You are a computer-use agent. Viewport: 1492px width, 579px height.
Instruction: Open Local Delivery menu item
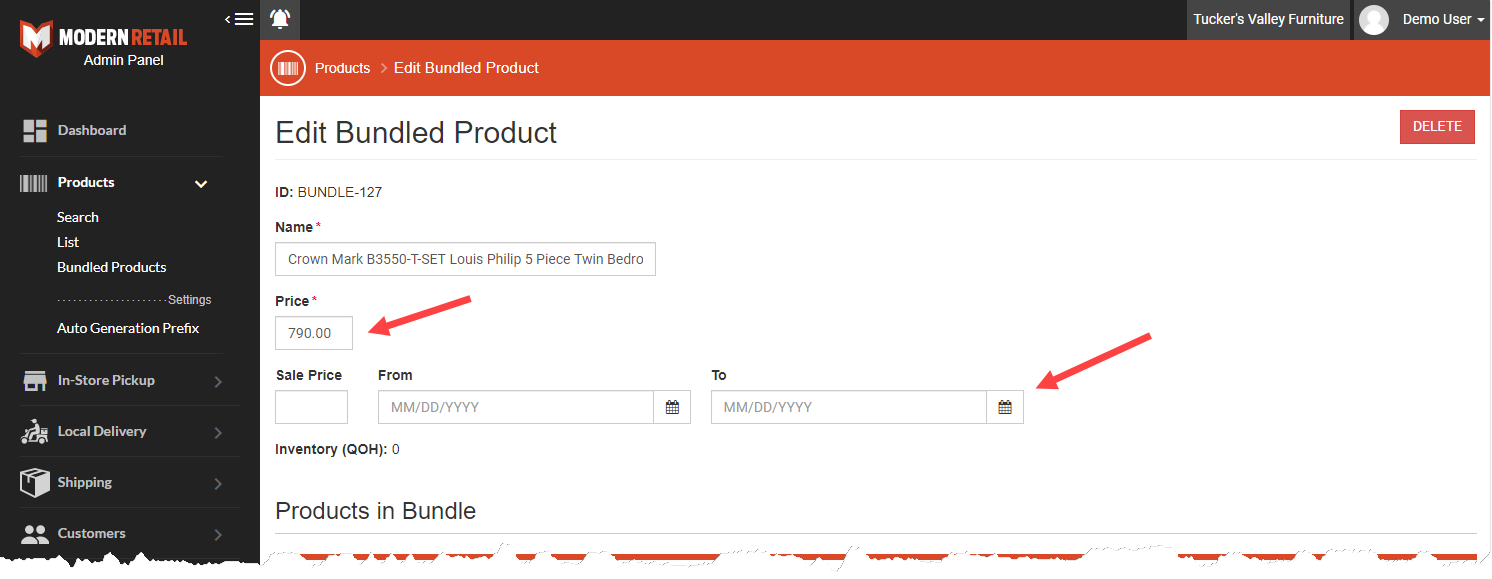click(102, 431)
